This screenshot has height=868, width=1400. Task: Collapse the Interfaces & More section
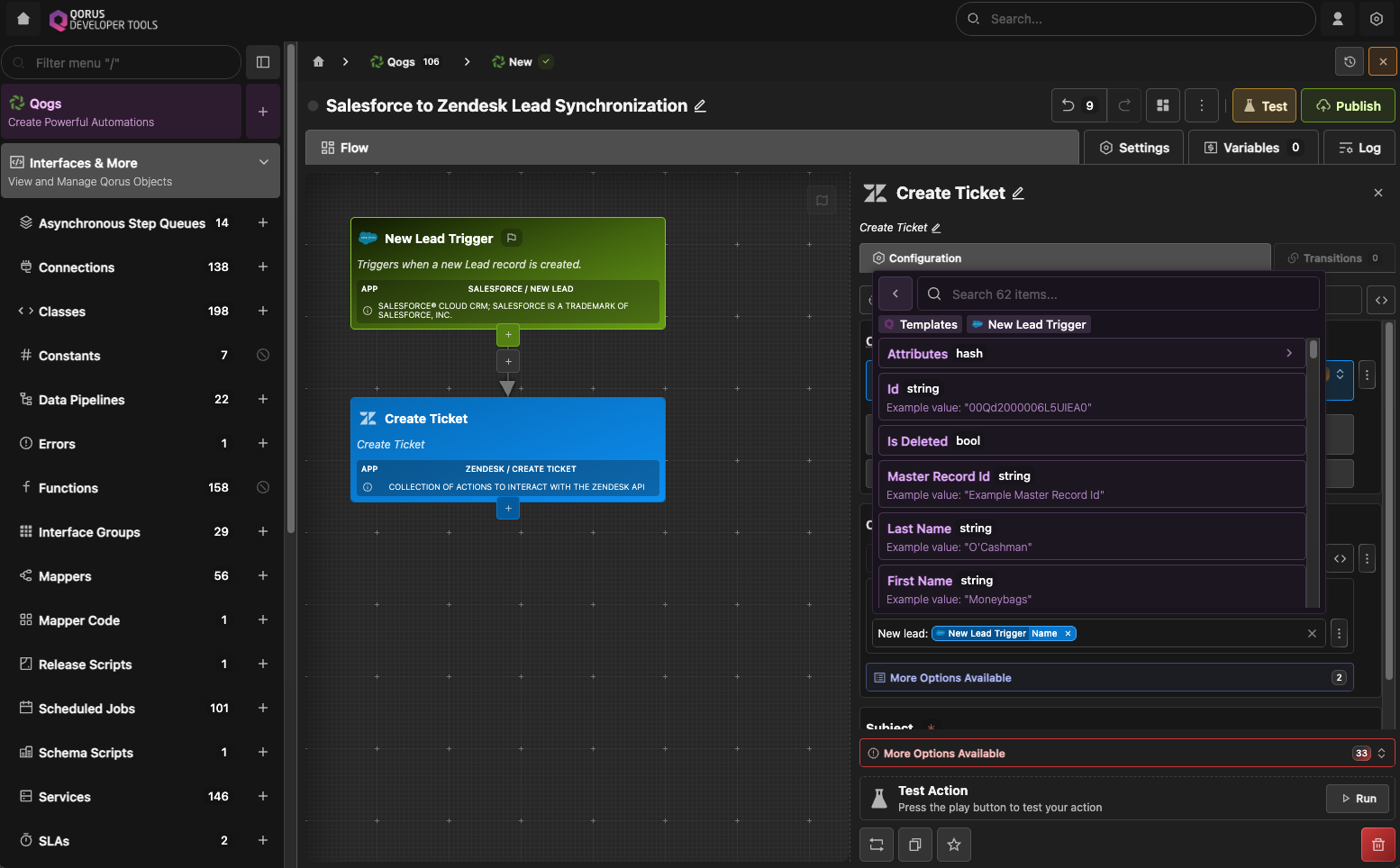coord(264,163)
